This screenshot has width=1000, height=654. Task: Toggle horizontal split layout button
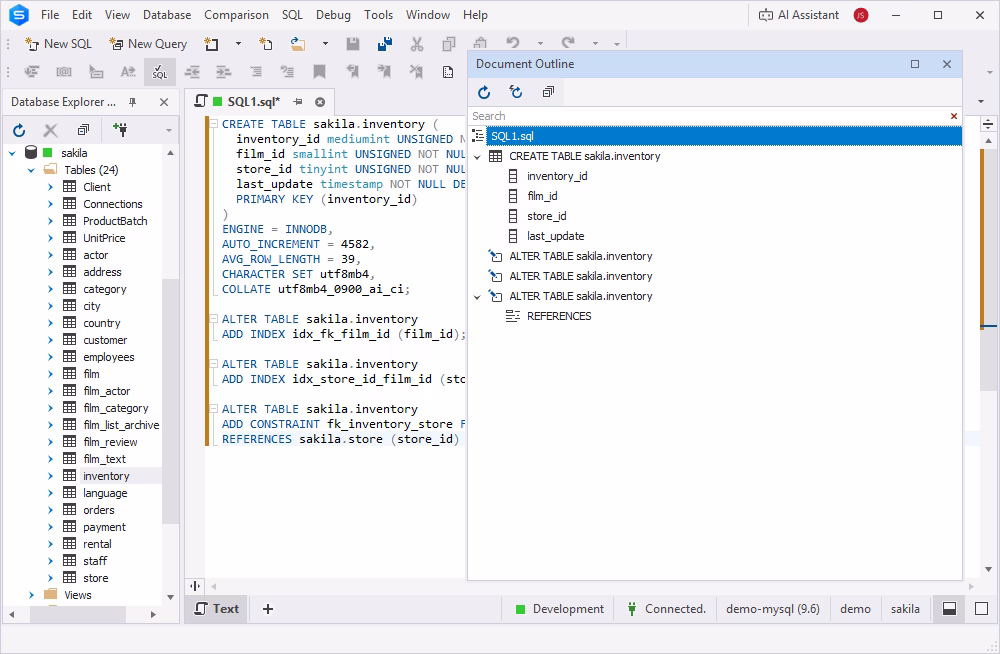949,609
